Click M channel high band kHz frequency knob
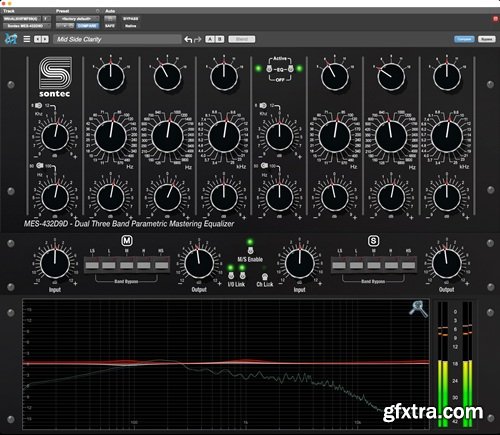 point(224,136)
